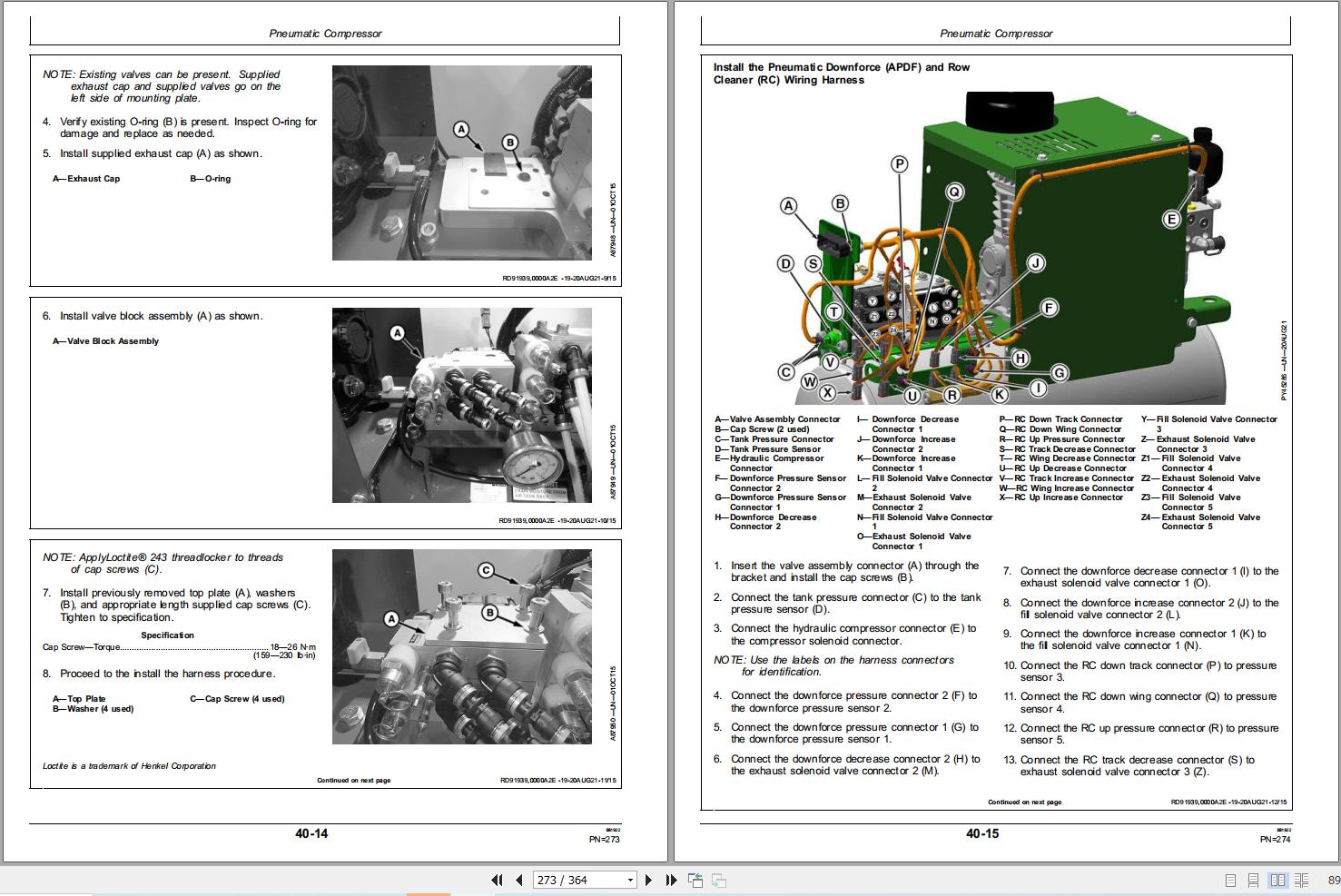
Task: Open the page number dropdown arrow
Action: point(630,881)
